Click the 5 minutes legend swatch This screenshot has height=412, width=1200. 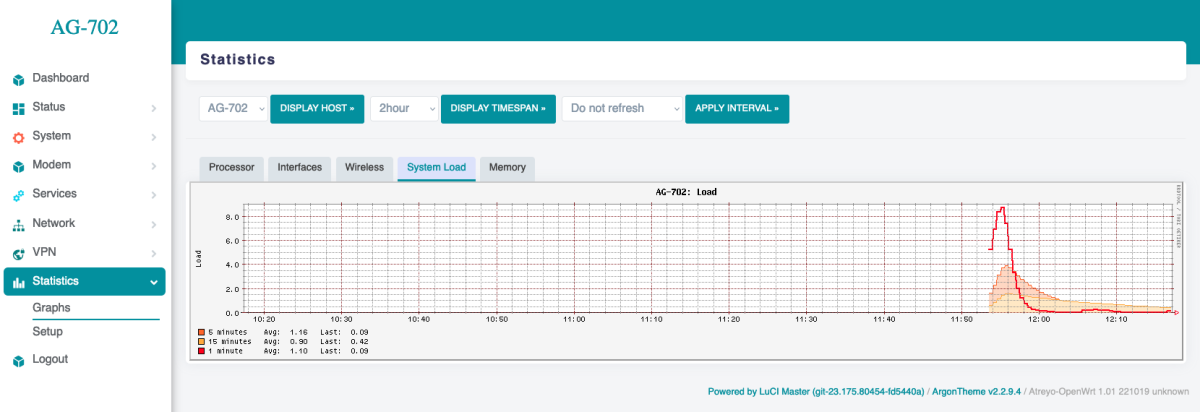coord(201,330)
